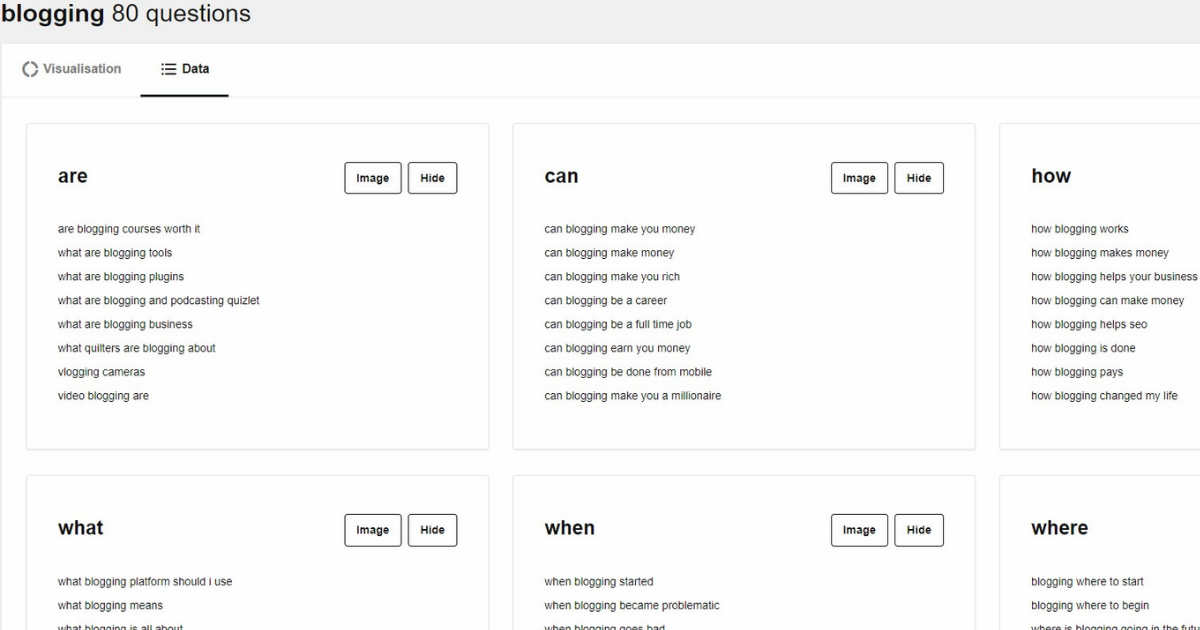1200x630 pixels.
Task: Open 'can blogging make you money'
Action: 620,229
